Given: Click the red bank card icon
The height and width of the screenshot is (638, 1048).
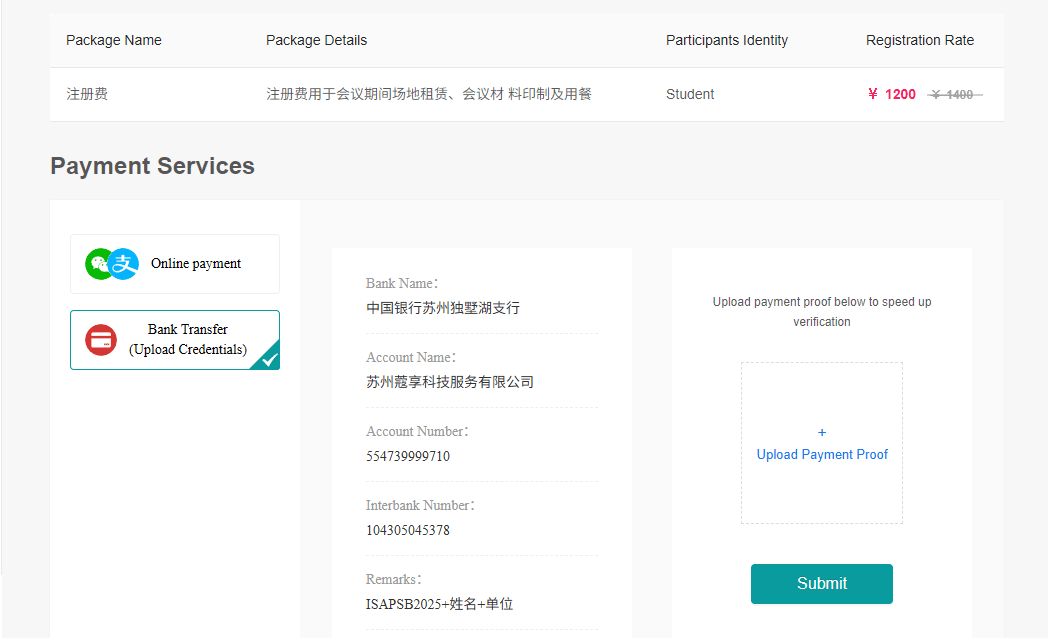Looking at the screenshot, I should click(101, 340).
